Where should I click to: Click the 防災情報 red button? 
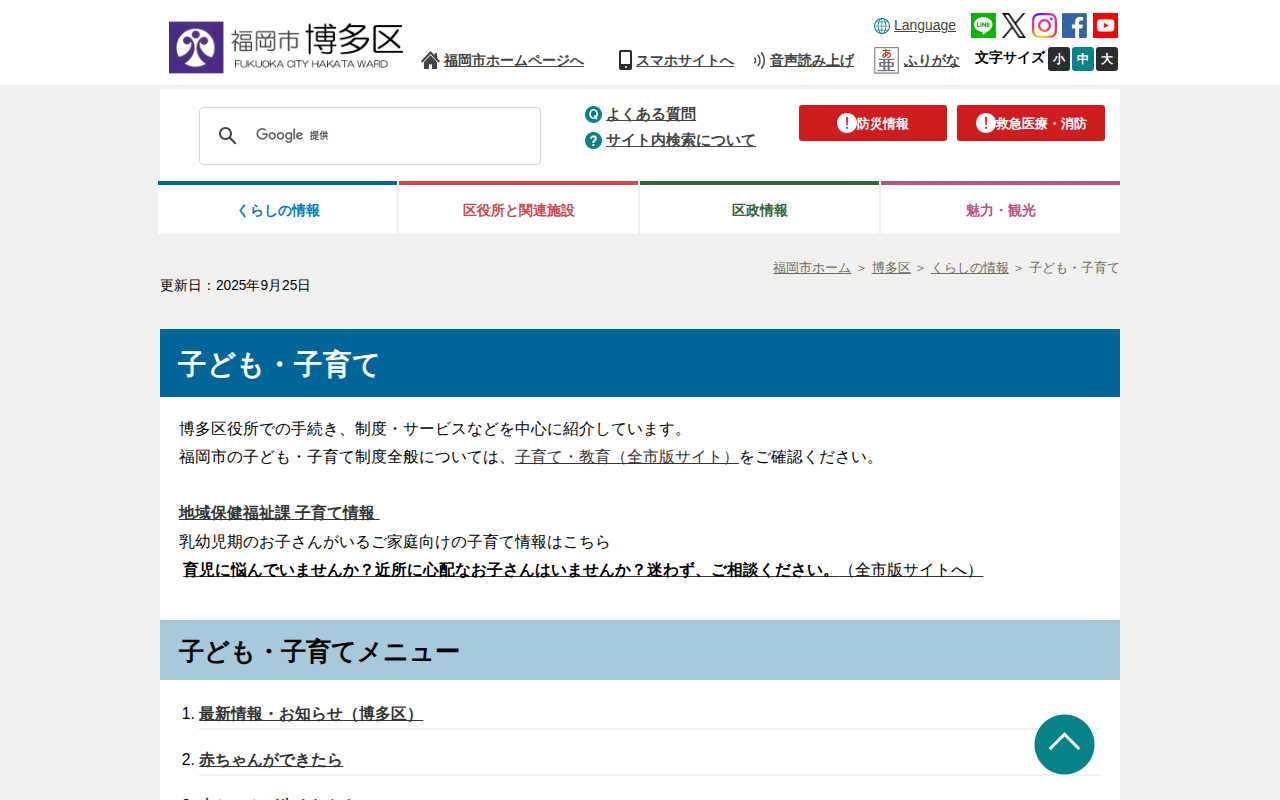(873, 123)
